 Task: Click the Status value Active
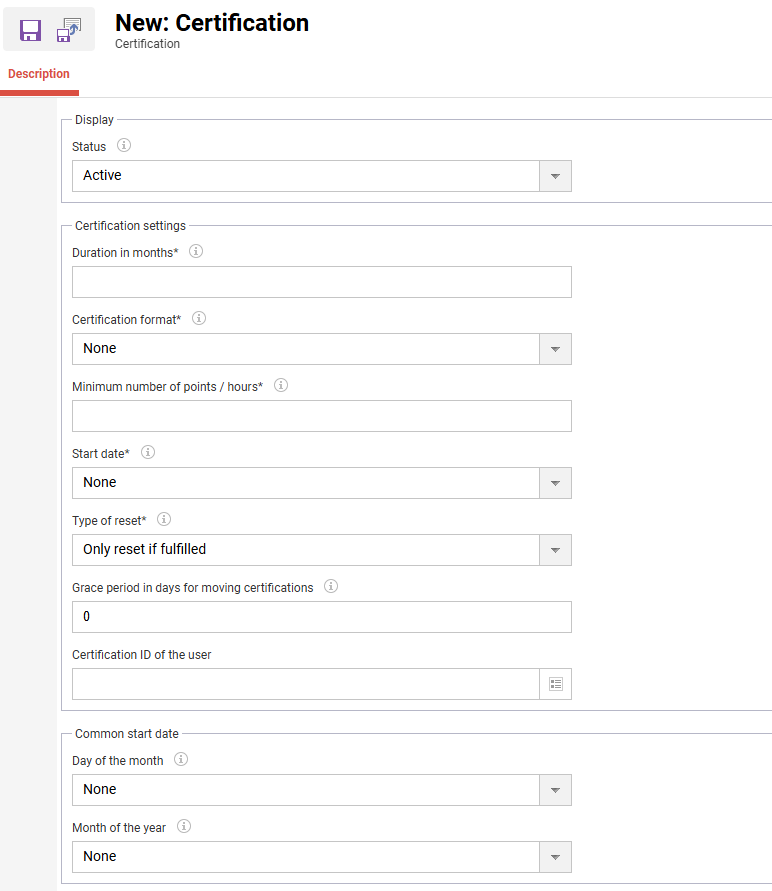(102, 176)
